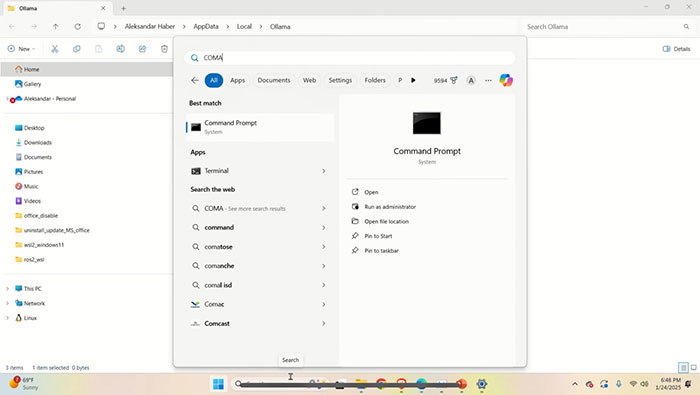Click the Share icon in Explorer toolbar
Screen dimensions: 700x395
142,49
